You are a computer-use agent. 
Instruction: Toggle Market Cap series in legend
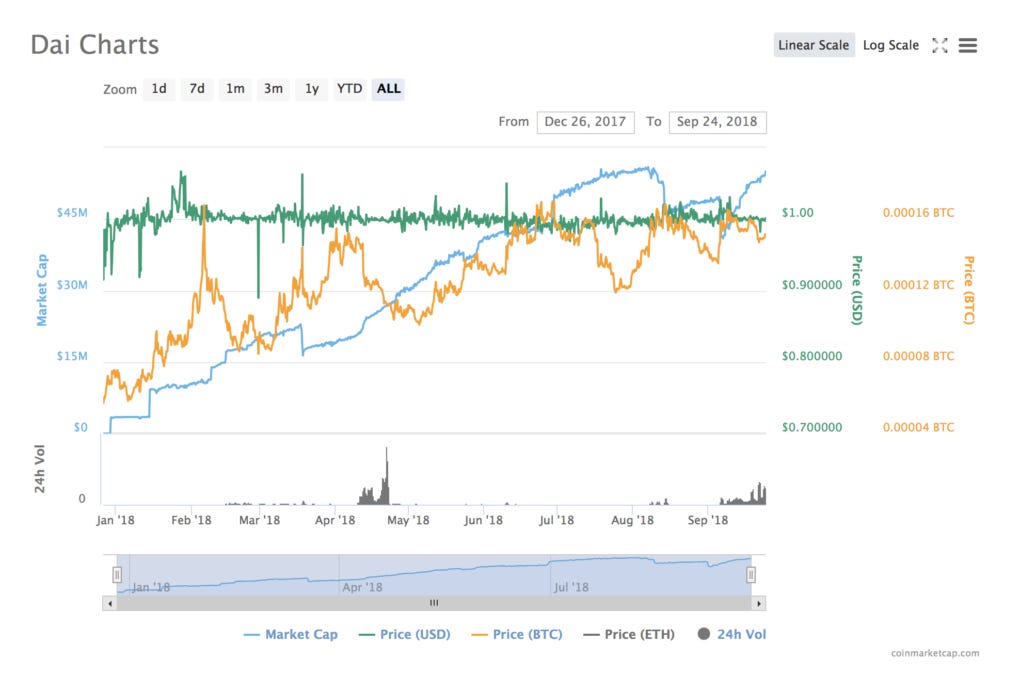pos(290,635)
